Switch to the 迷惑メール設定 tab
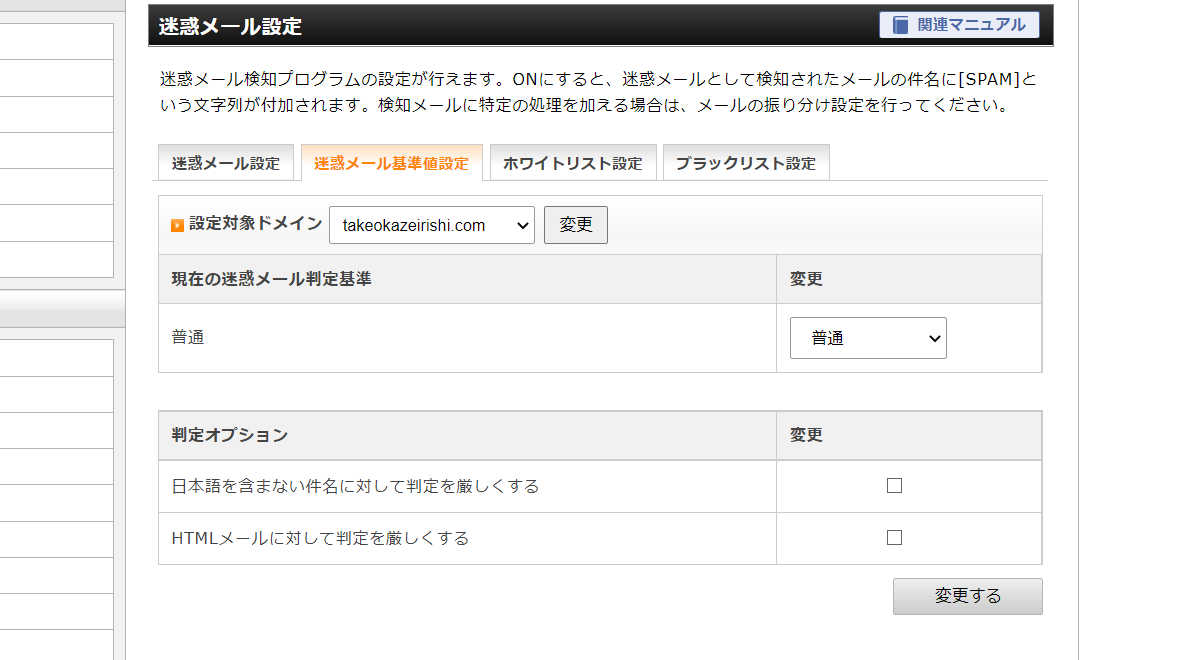Image resolution: width=1186 pixels, height=660 pixels. pos(226,163)
